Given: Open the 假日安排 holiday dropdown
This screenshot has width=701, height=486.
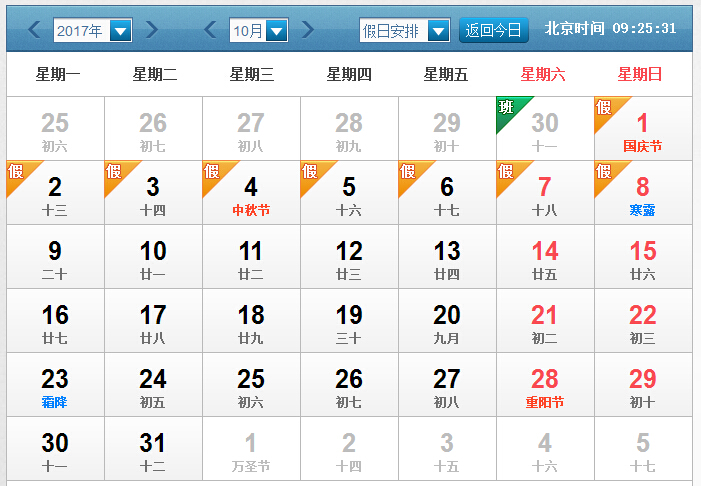Looking at the screenshot, I should click(405, 30).
